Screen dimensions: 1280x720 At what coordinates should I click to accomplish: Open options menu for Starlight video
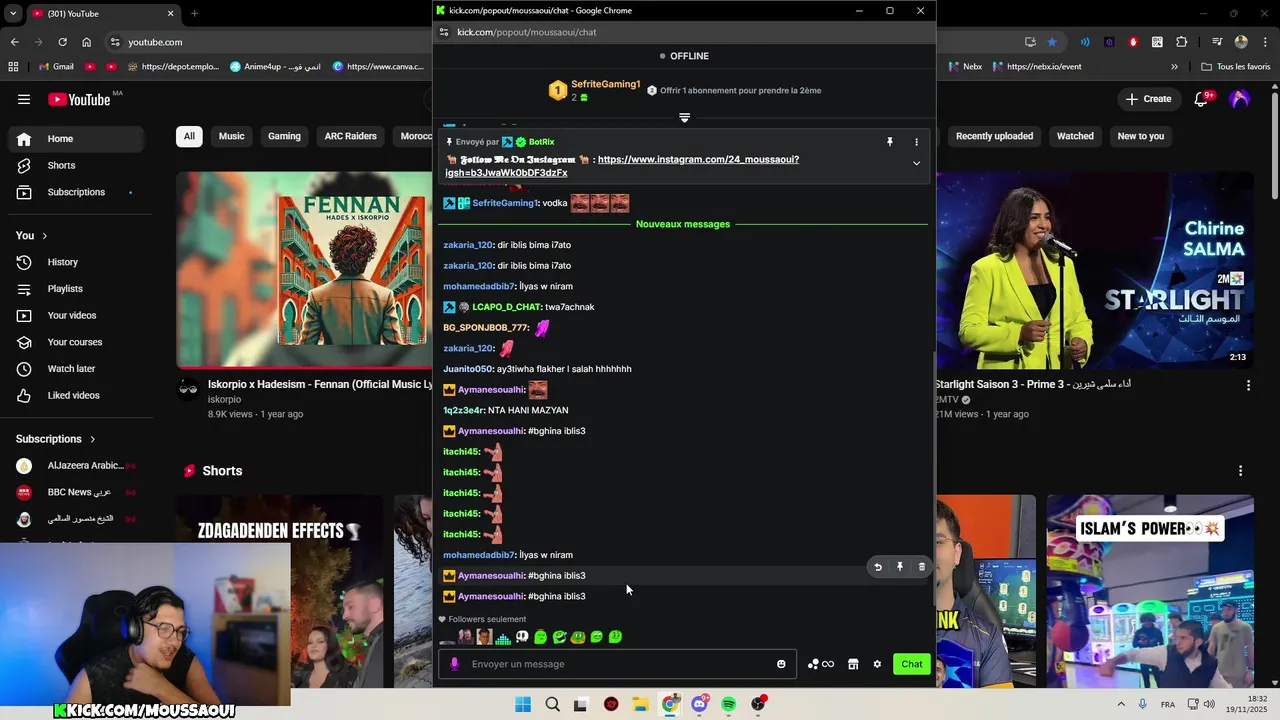1248,385
